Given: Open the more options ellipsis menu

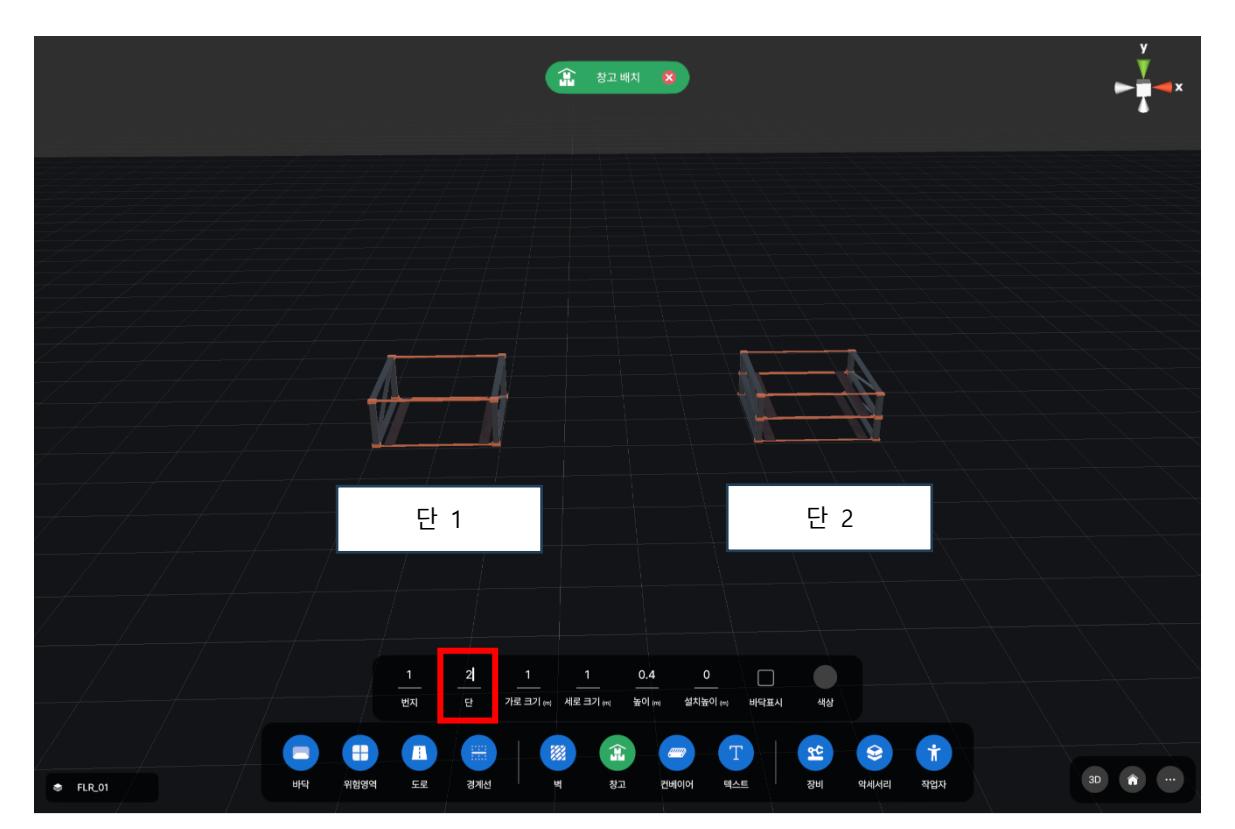Looking at the screenshot, I should pos(1167,778).
